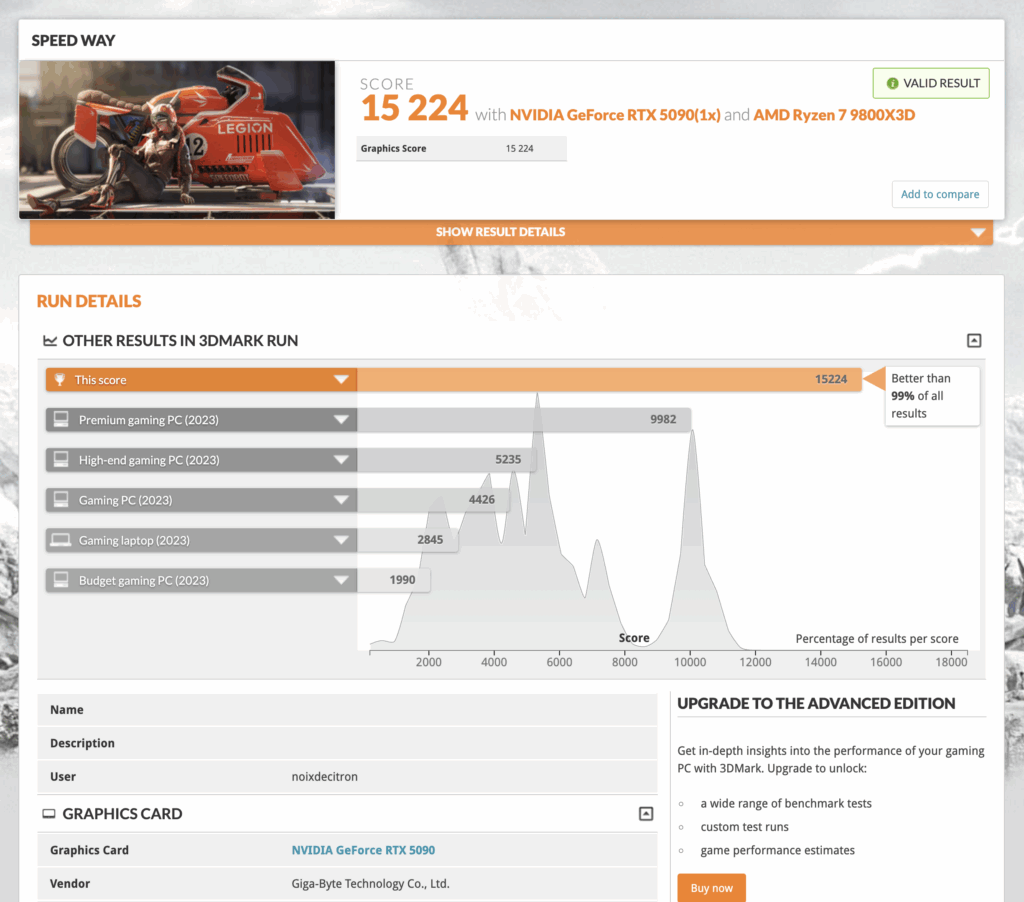The image size is (1024, 902).
Task: Open the Premium gaming PC (2023) dropdown
Action: tap(341, 420)
